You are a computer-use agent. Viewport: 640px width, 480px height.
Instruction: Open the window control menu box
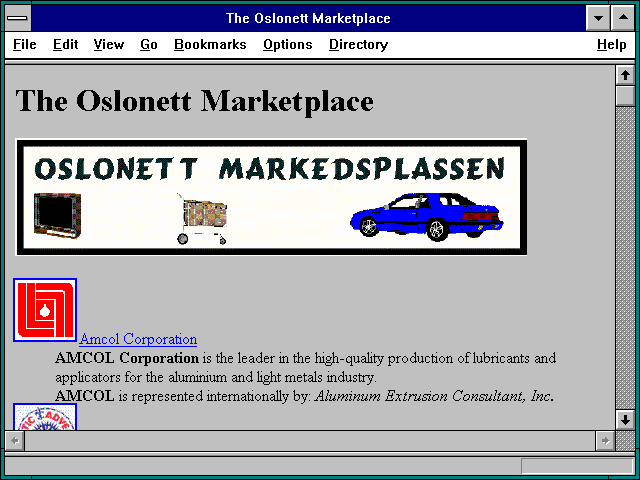[18, 18]
